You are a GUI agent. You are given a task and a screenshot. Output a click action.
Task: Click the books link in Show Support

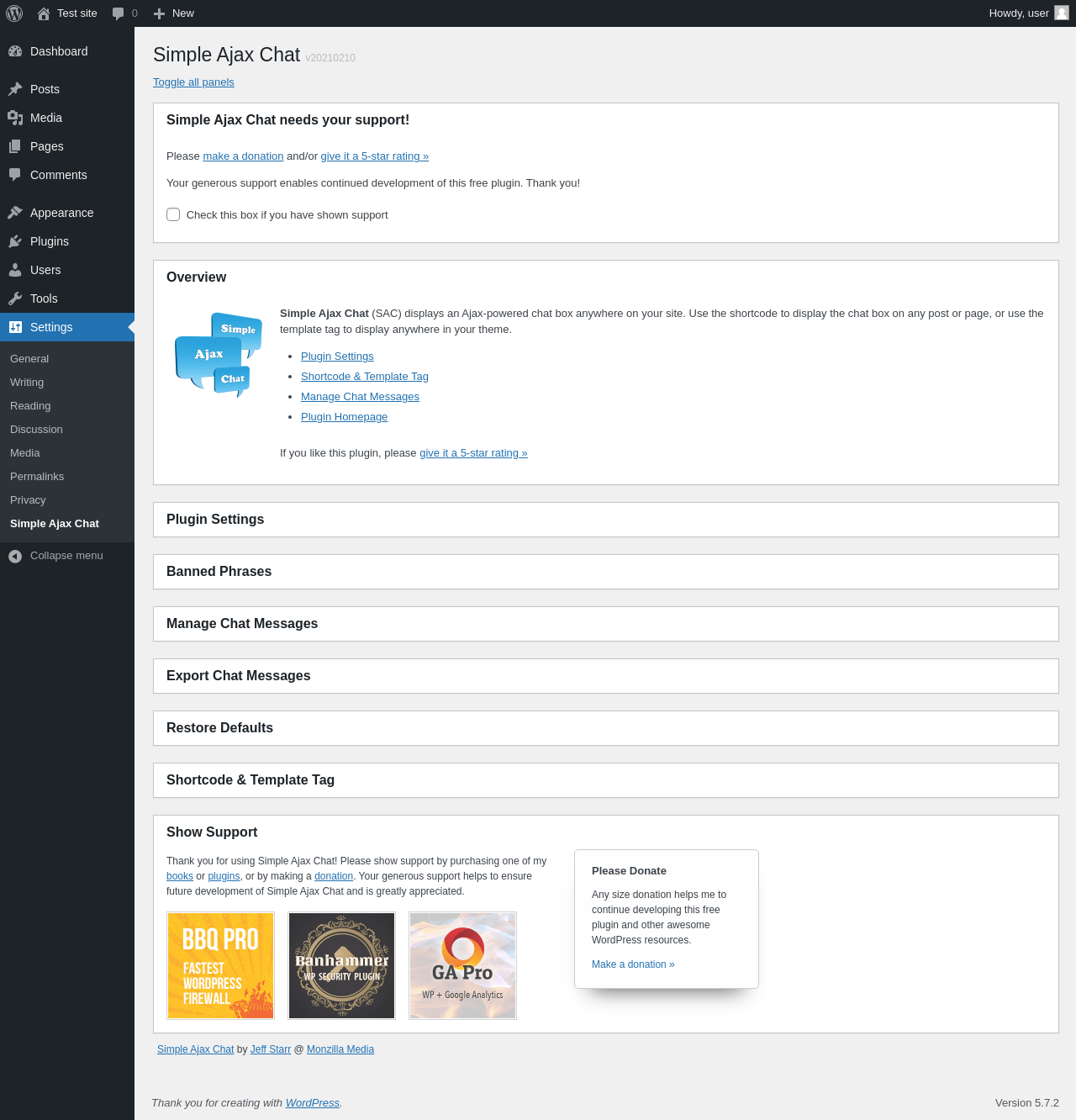180,876
